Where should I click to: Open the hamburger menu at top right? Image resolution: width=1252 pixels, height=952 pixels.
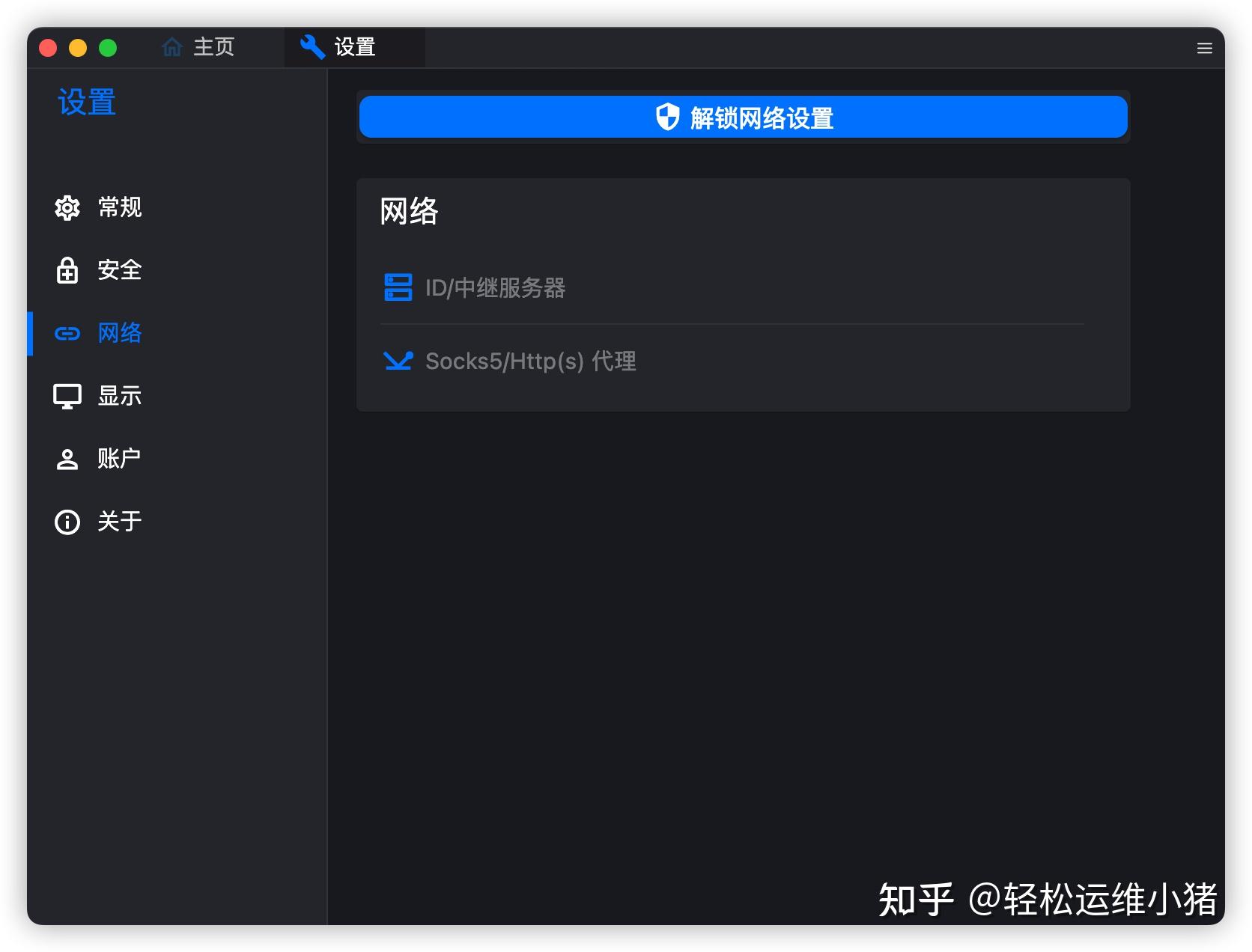coord(1204,47)
